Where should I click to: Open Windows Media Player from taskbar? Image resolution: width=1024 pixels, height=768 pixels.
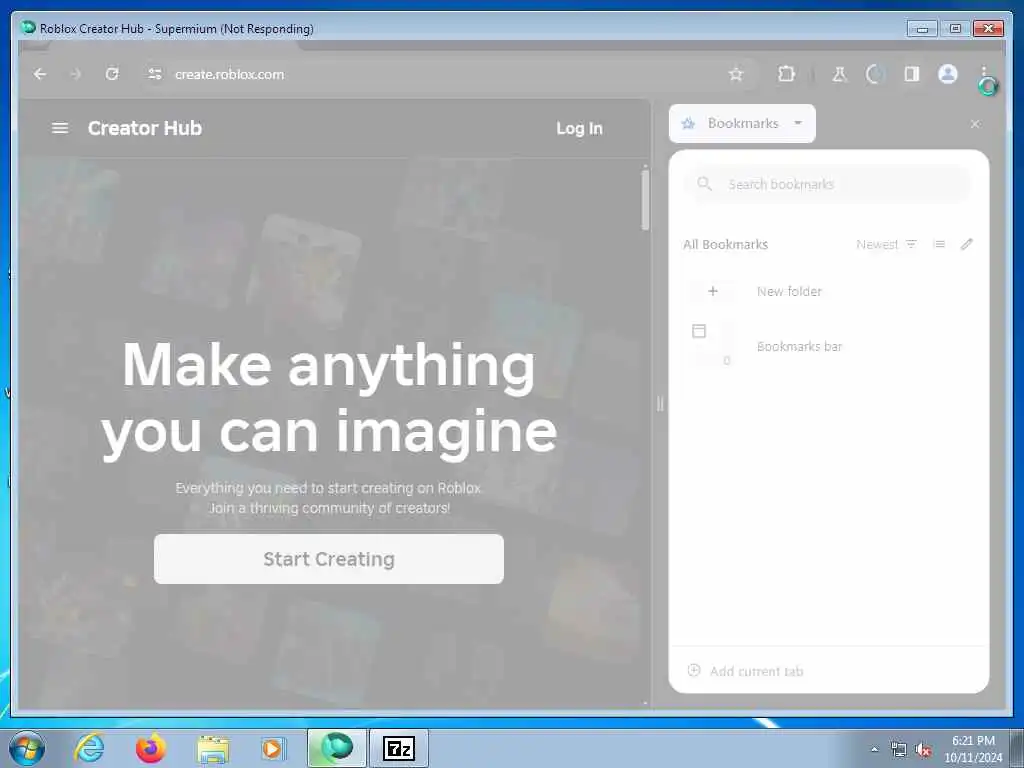pyautogui.click(x=272, y=748)
